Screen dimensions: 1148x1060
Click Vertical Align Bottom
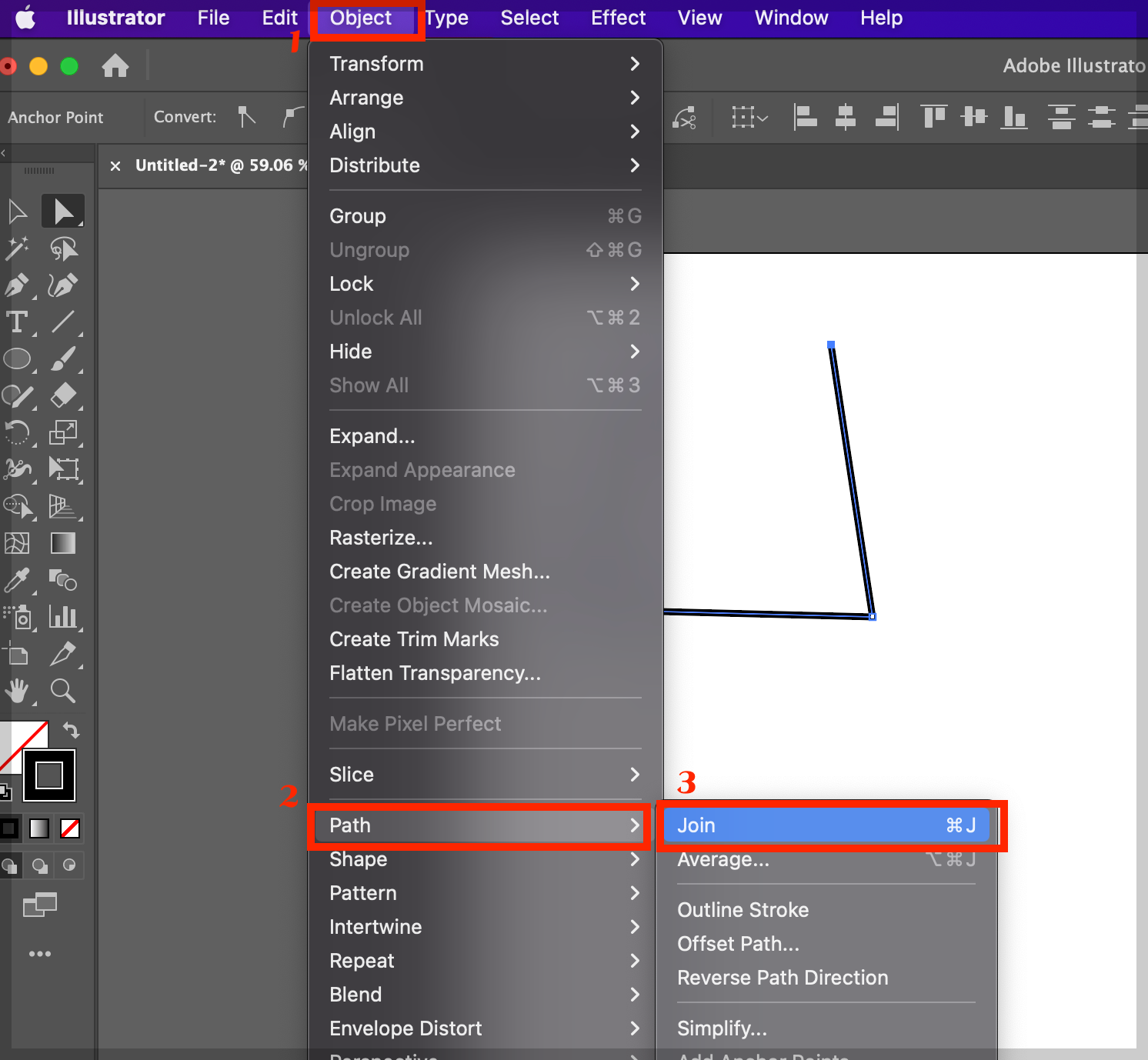[1014, 117]
